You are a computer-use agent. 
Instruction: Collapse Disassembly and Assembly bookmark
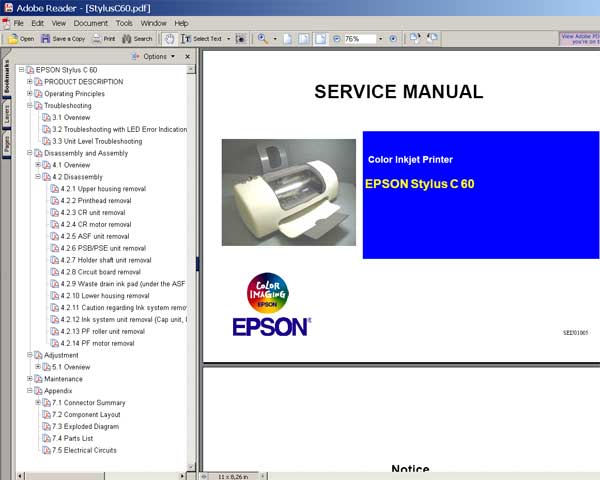tap(29, 153)
